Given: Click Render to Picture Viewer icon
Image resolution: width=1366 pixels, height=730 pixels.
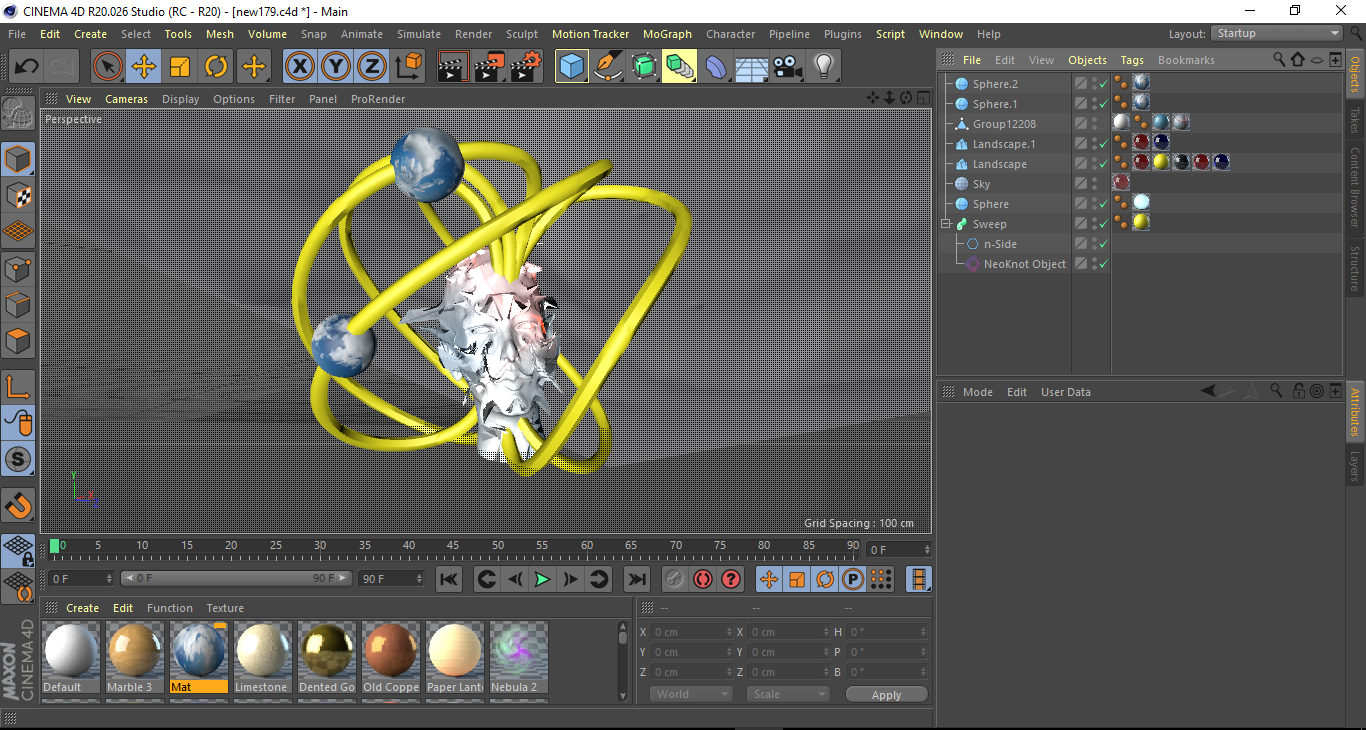Looking at the screenshot, I should 489,67.
